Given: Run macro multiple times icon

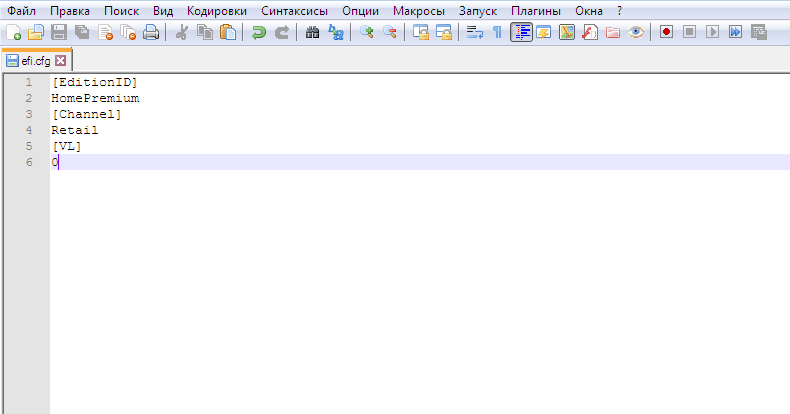Looking at the screenshot, I should pos(736,33).
